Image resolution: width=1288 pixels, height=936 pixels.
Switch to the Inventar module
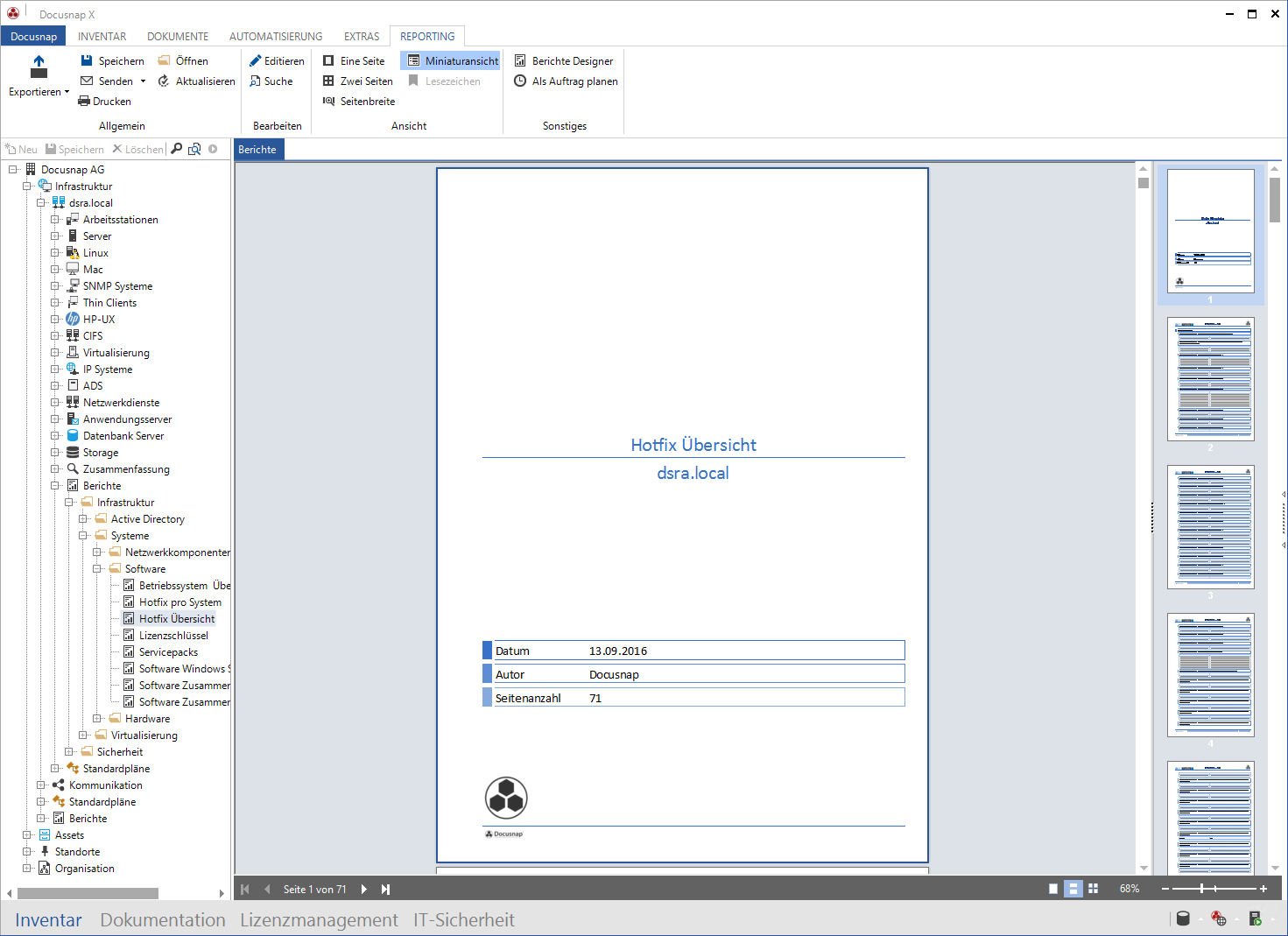(48, 919)
